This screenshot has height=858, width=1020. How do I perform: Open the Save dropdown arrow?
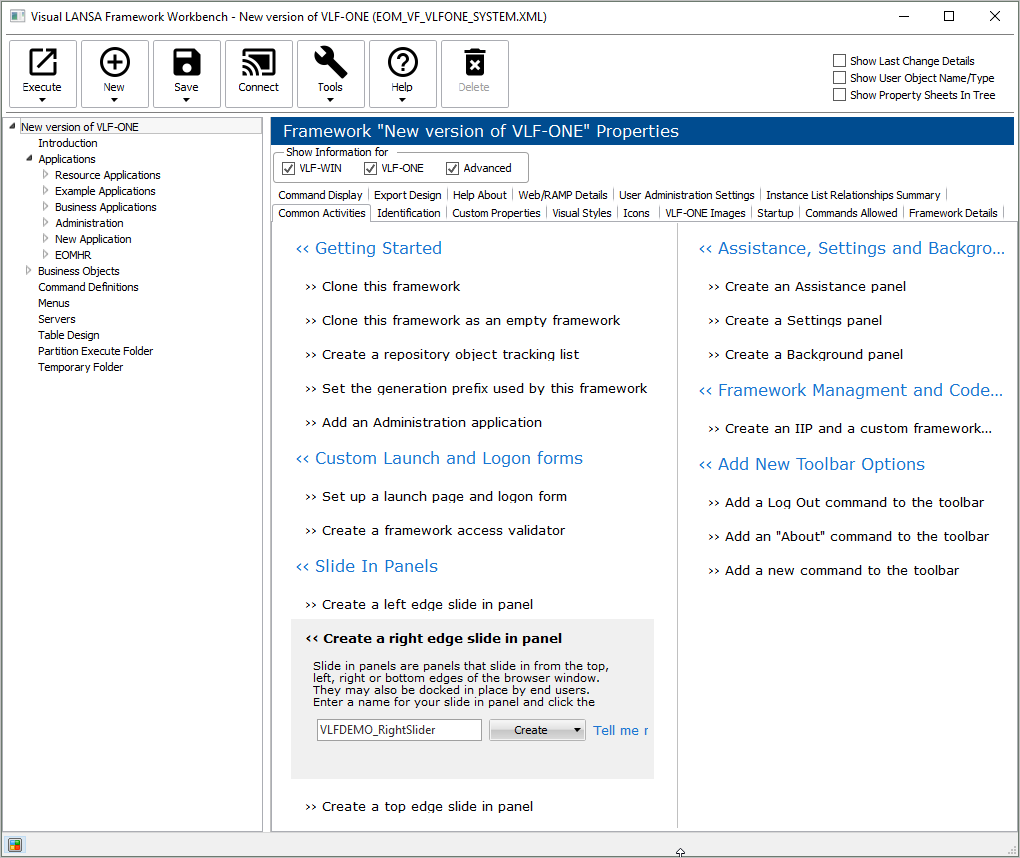[187, 100]
